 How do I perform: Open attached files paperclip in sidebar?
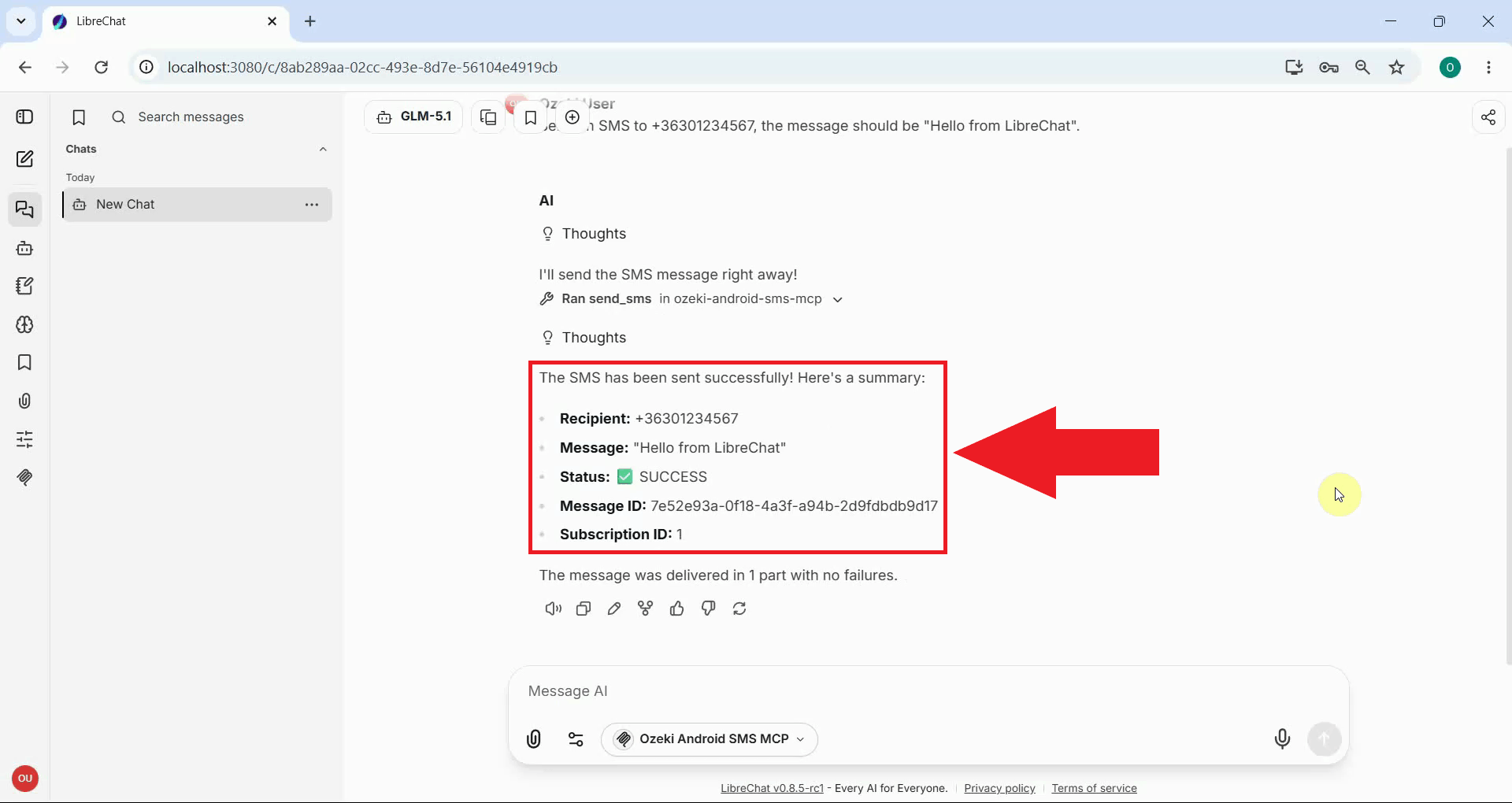pyautogui.click(x=24, y=401)
